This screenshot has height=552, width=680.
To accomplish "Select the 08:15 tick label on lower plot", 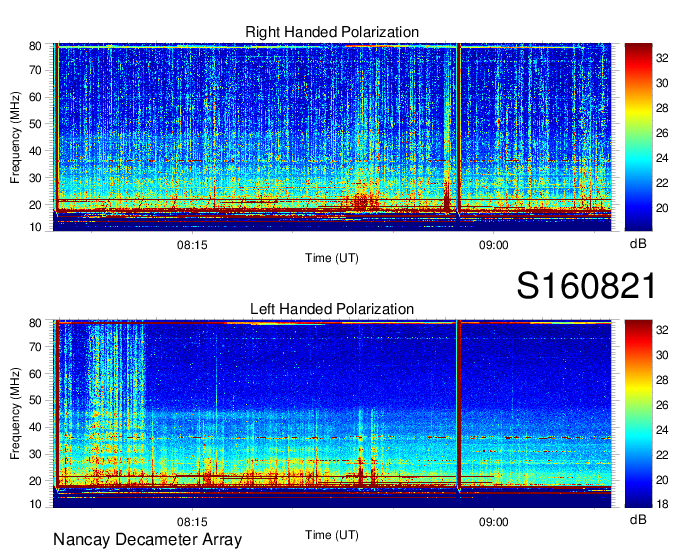I will click(192, 522).
